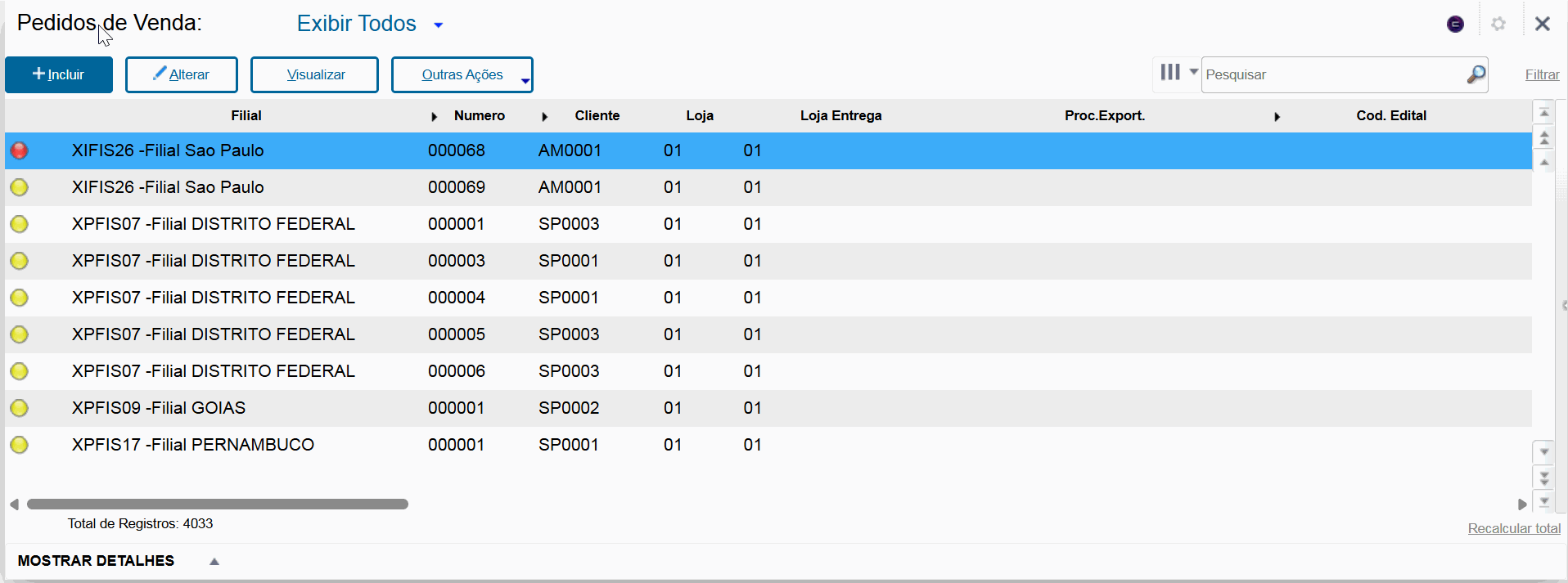This screenshot has height=583, width=1568.
Task: Focus the Pesquisar search field
Action: coord(1334,74)
